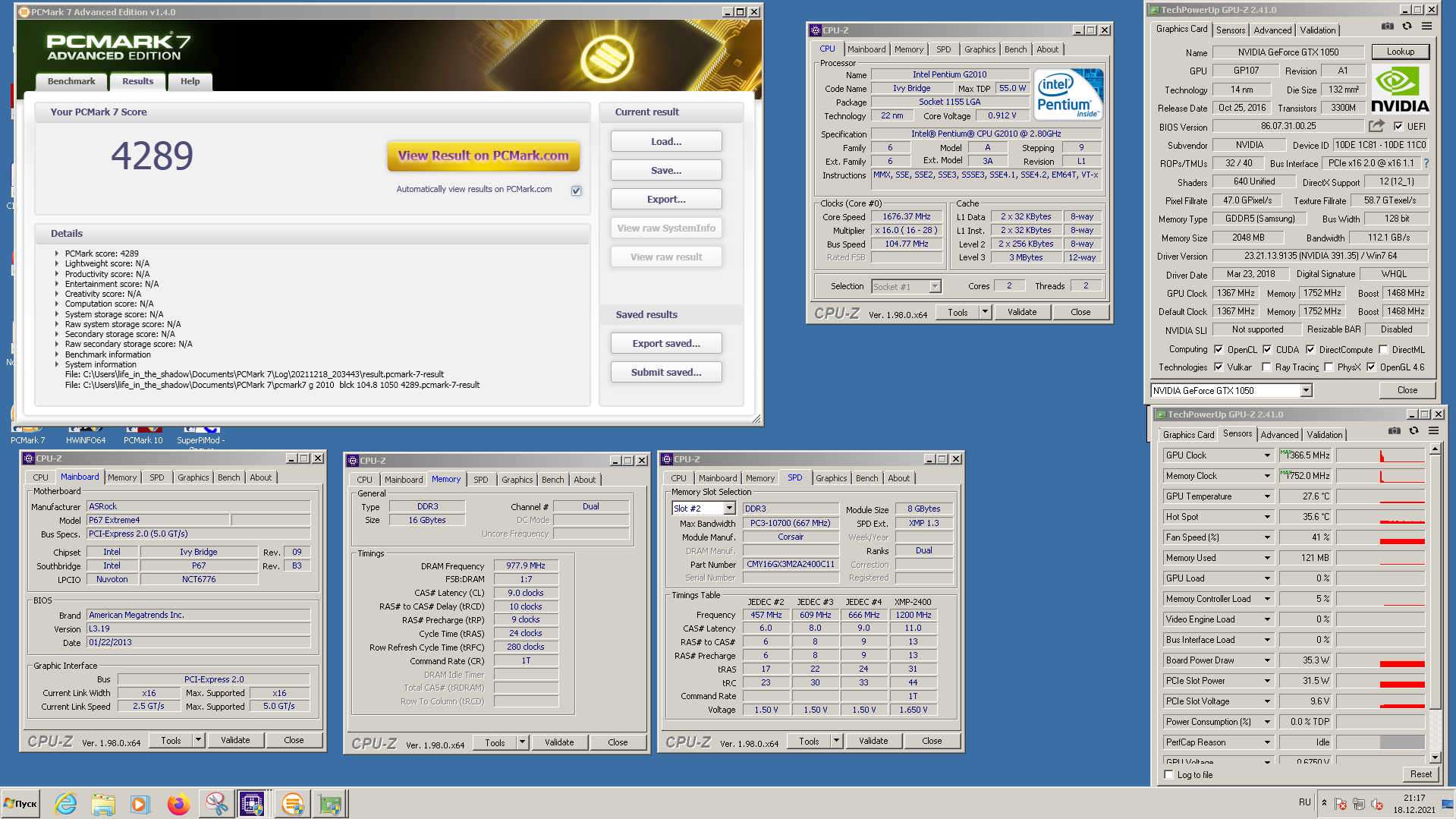Enable the Log to file checkbox
1456x819 pixels.
pos(1168,775)
